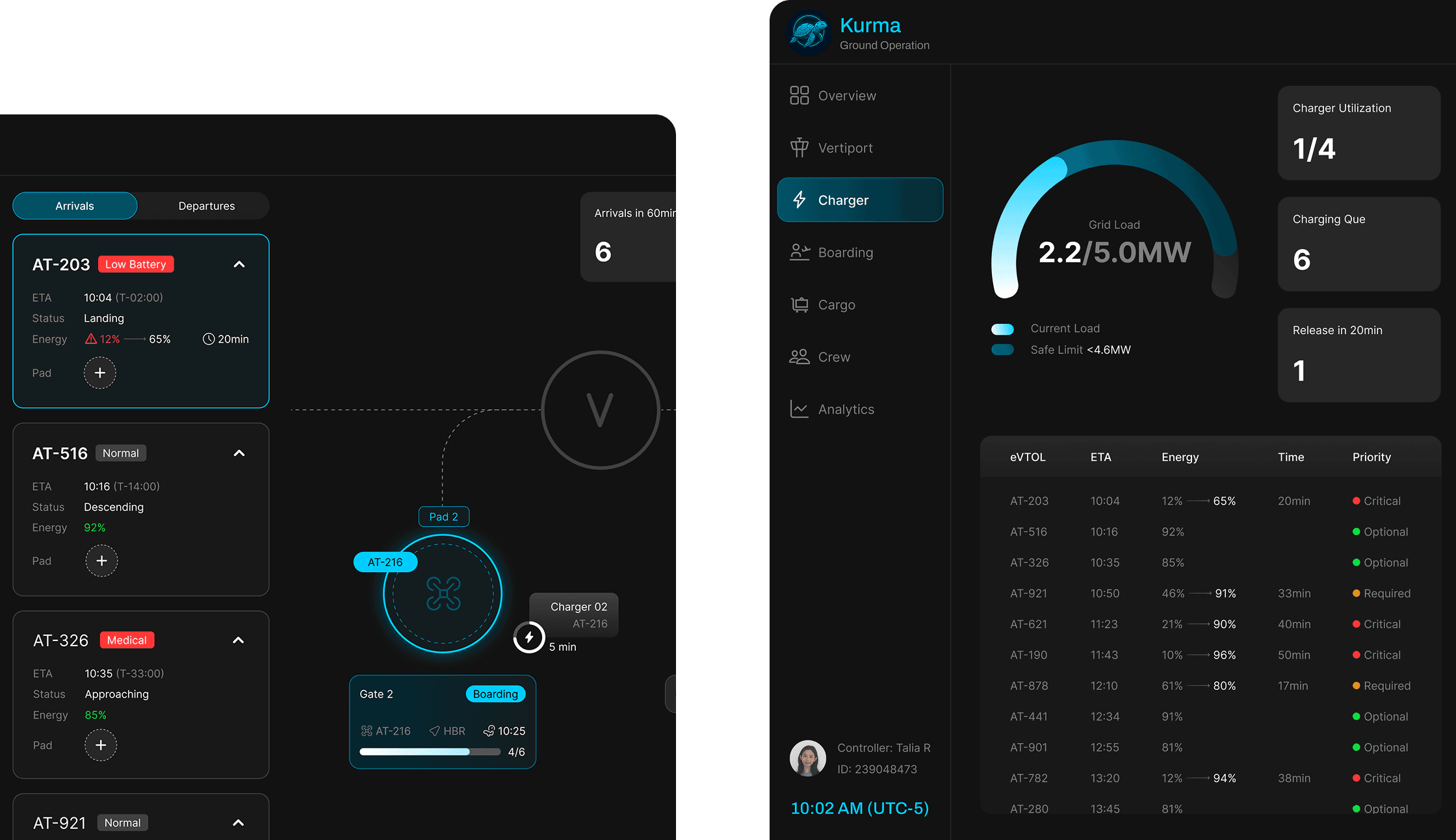Click the Crew people icon
The image size is (1456, 840).
(799, 357)
